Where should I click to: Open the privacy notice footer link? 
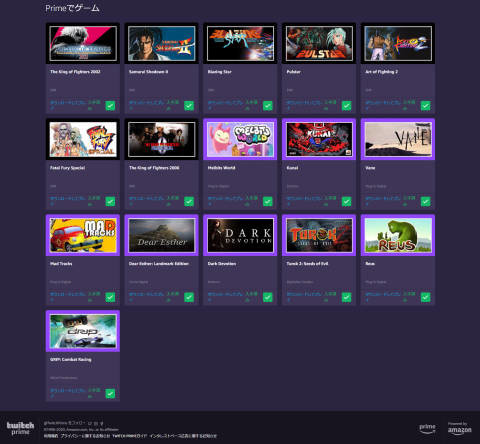coord(85,436)
